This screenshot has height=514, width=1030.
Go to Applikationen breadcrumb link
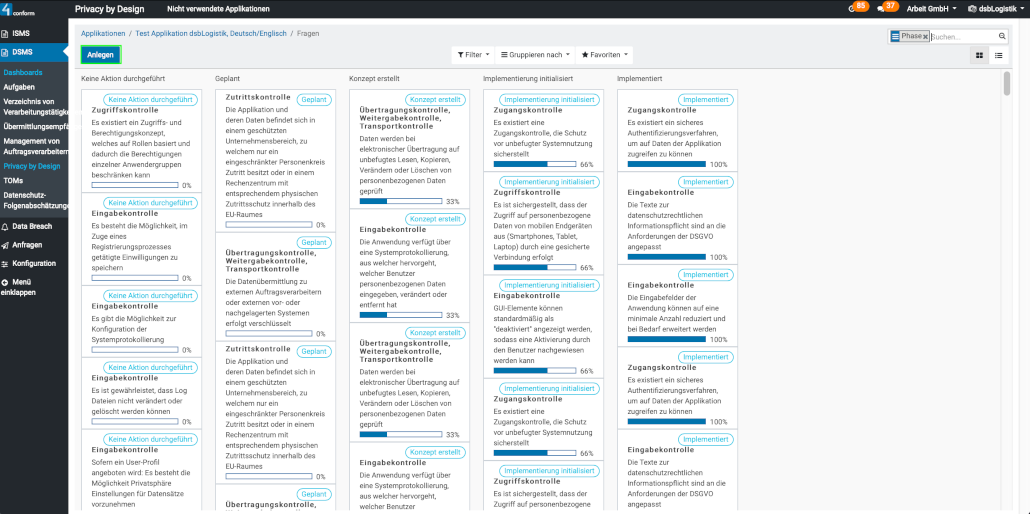pos(103,34)
